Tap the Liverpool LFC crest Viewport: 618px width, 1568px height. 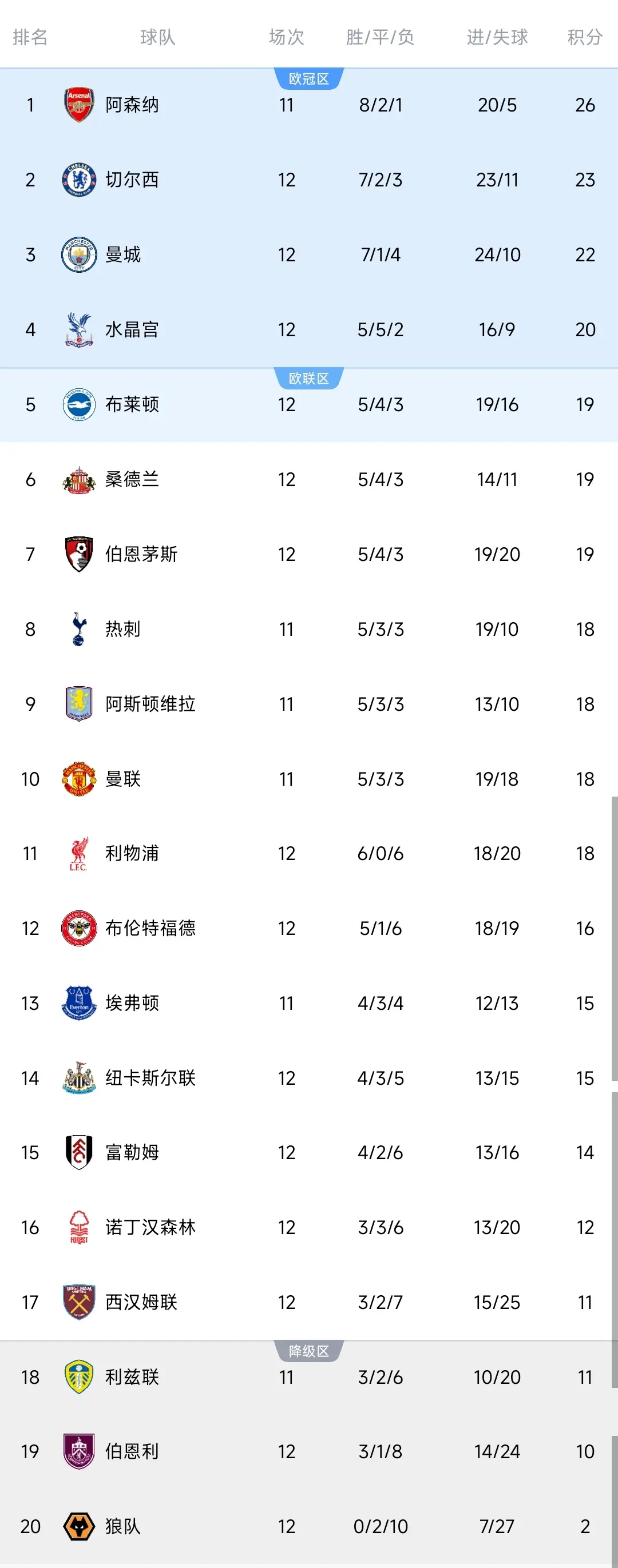click(x=79, y=853)
